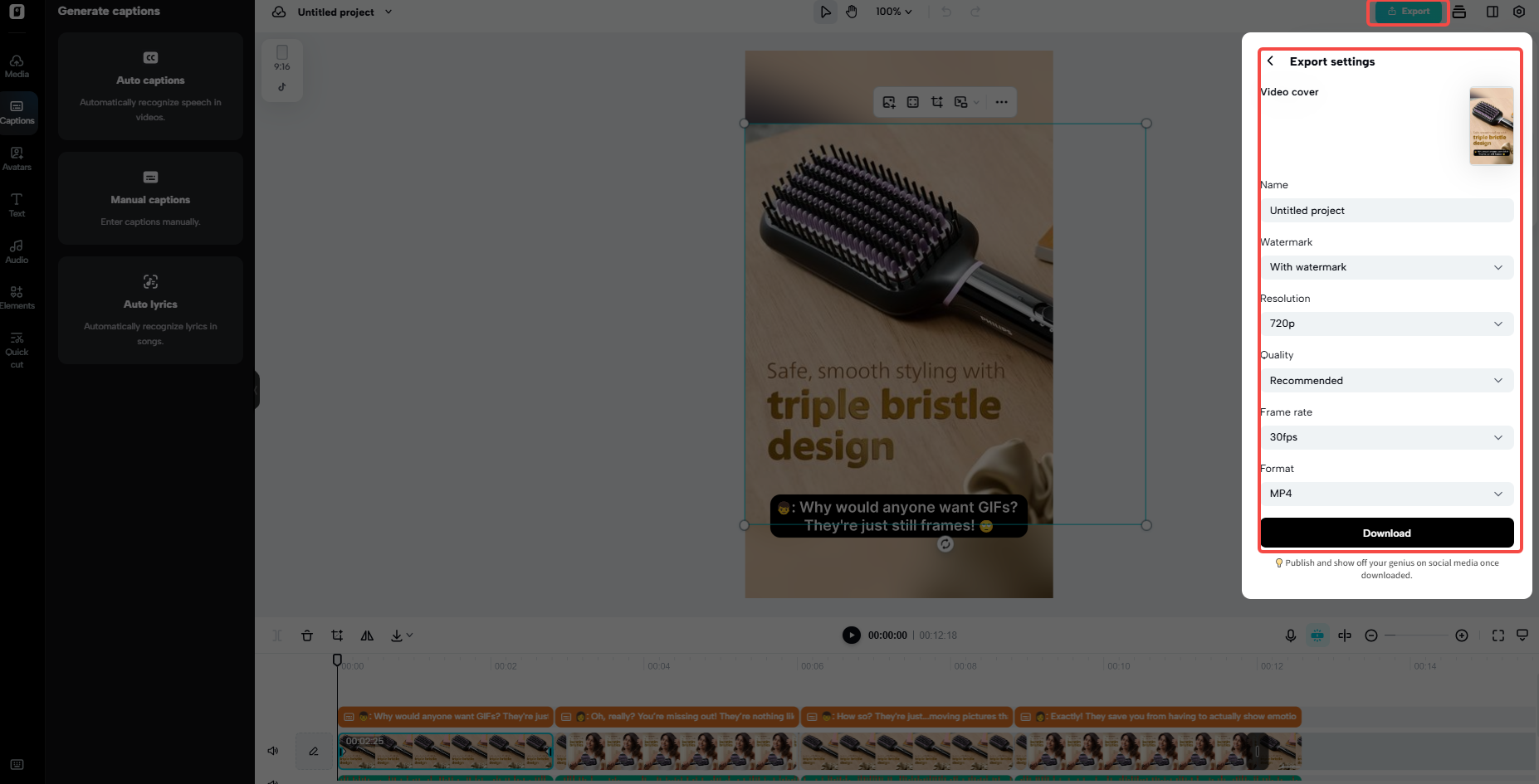This screenshot has height=784, width=1539.
Task: Click the Download button
Action: (1386, 533)
